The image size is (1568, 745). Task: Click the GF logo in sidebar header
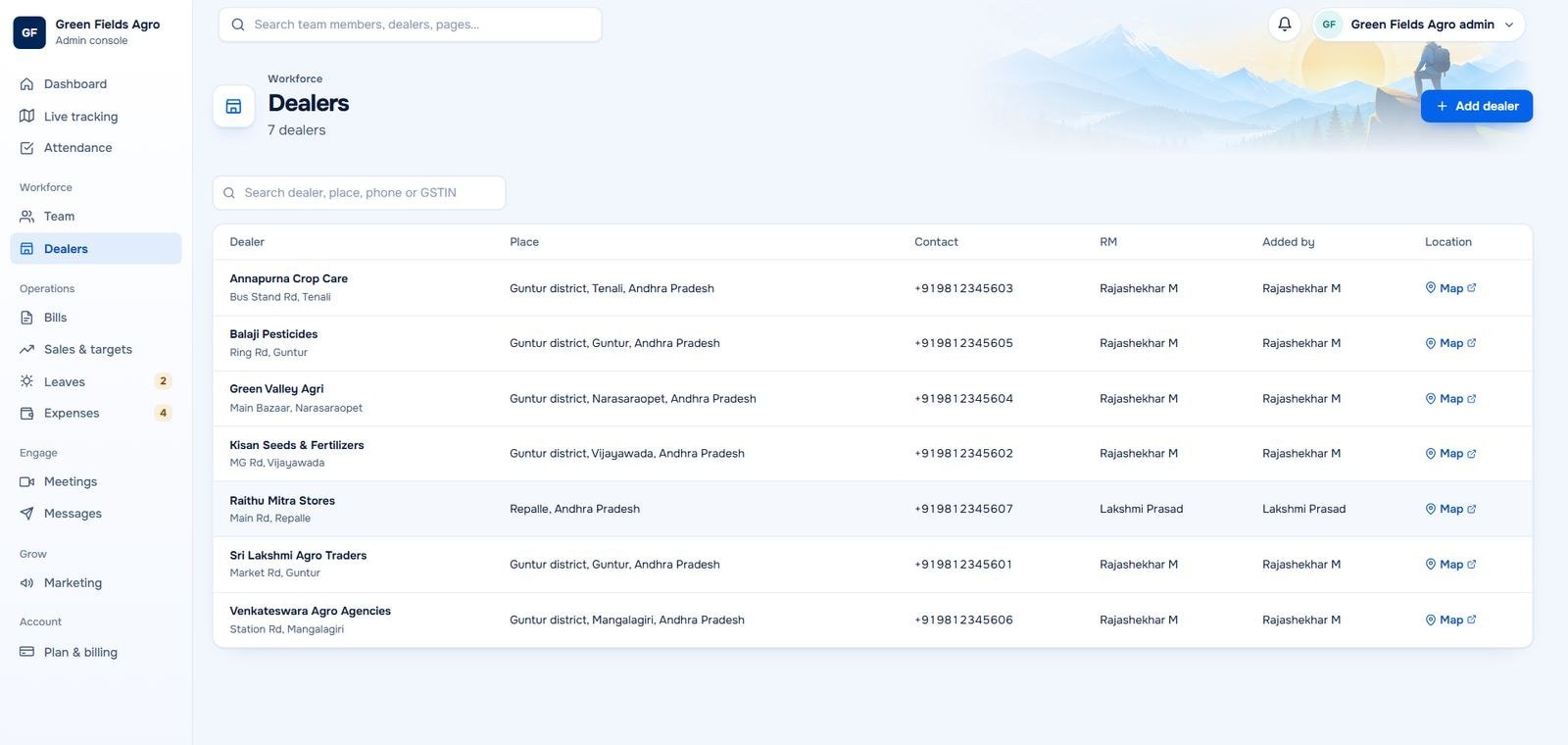(29, 32)
